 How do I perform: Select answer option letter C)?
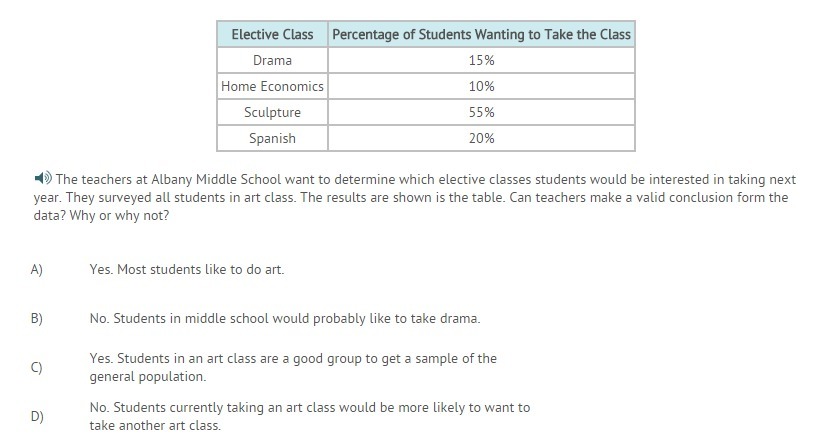[x=37, y=368]
